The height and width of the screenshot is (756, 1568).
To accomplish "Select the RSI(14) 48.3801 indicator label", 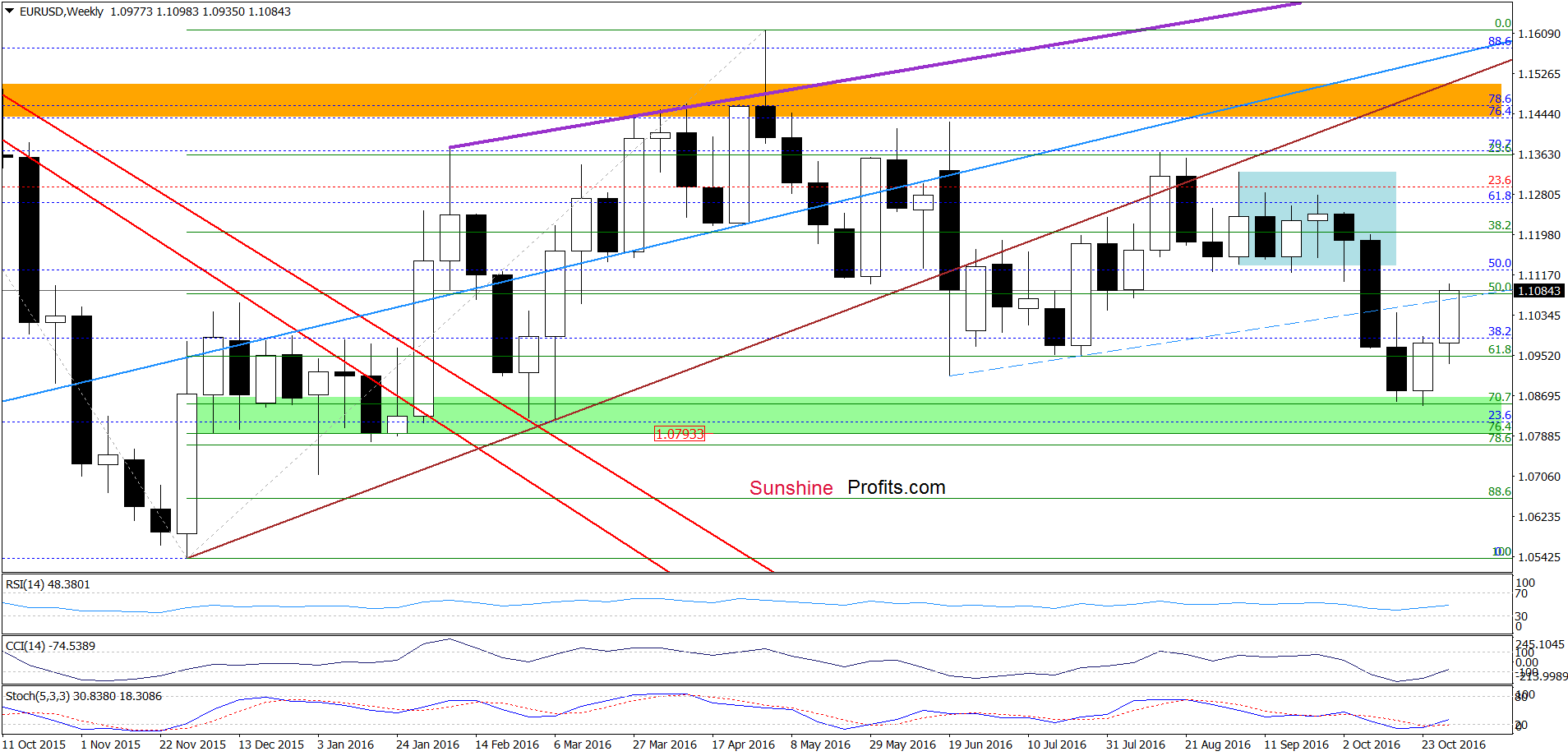I will pos(48,584).
